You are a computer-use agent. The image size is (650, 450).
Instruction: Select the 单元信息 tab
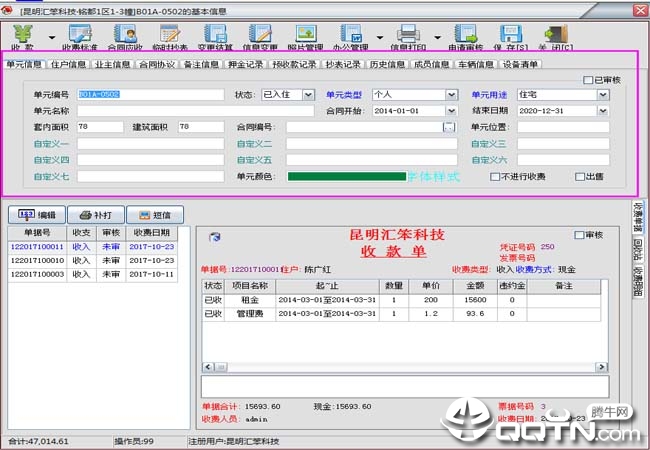(24, 64)
